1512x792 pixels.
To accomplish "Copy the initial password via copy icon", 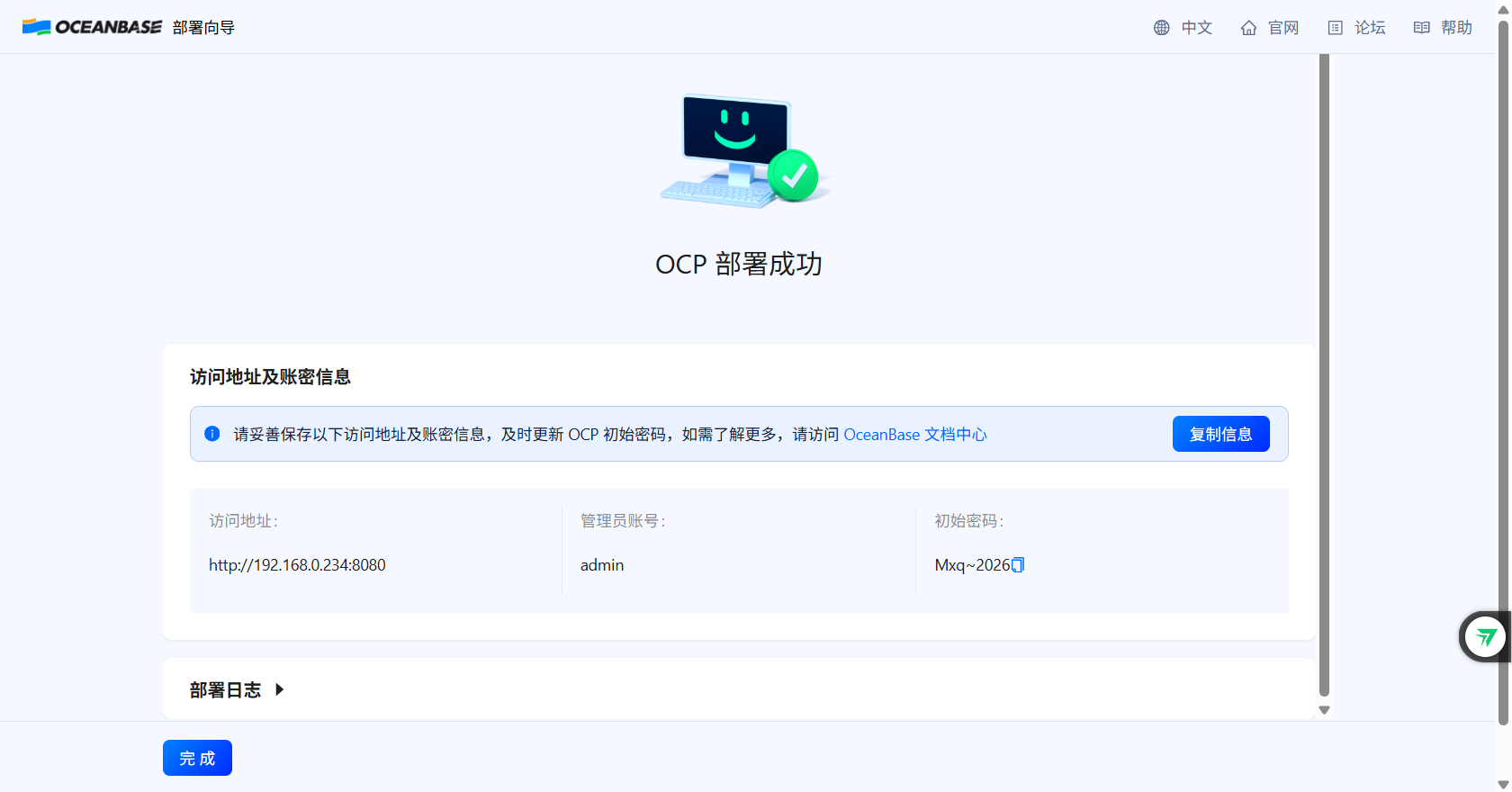I will 1018,565.
